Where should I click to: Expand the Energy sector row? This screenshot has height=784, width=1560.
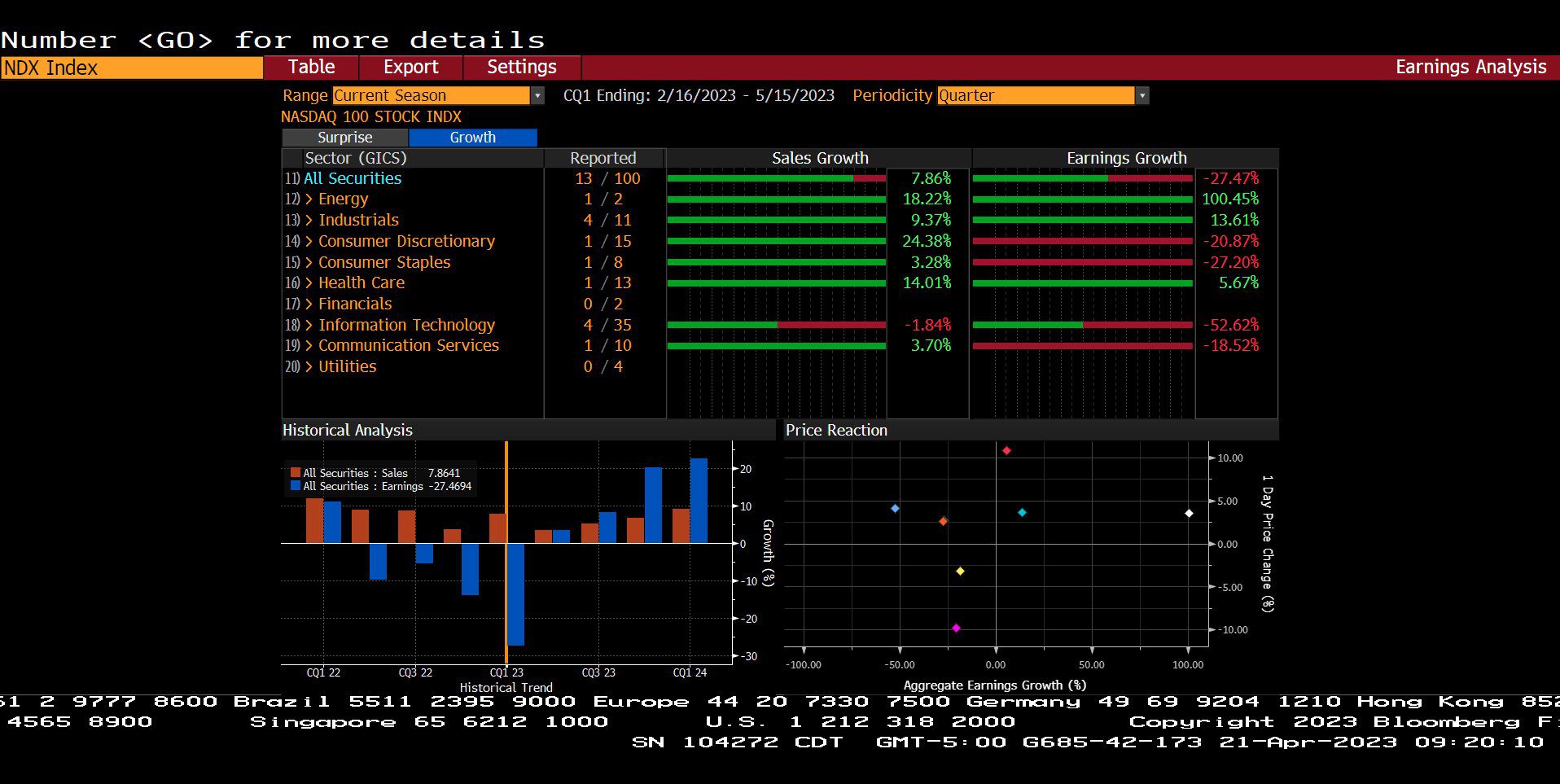309,199
